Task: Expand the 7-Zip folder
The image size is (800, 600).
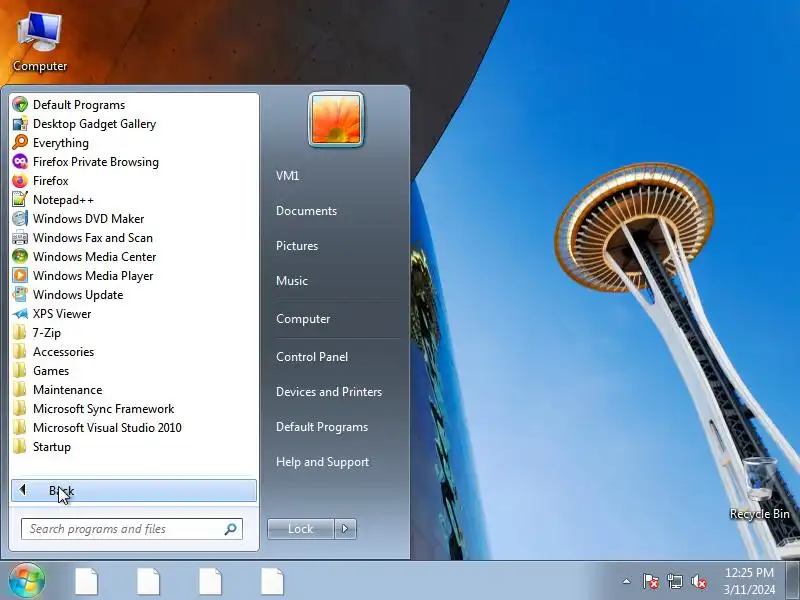Action: [x=134, y=333]
